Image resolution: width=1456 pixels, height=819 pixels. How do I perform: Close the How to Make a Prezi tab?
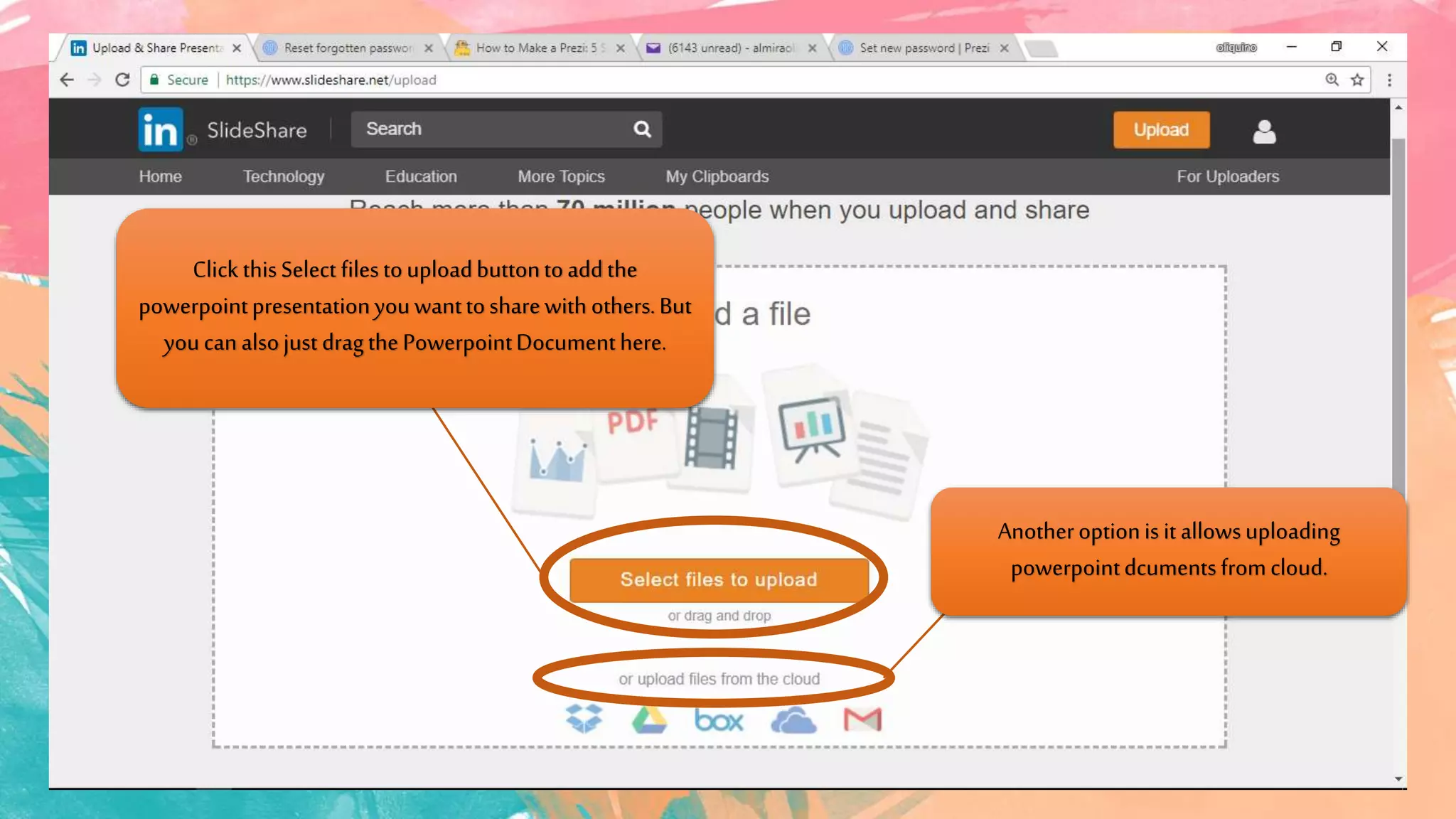click(621, 48)
